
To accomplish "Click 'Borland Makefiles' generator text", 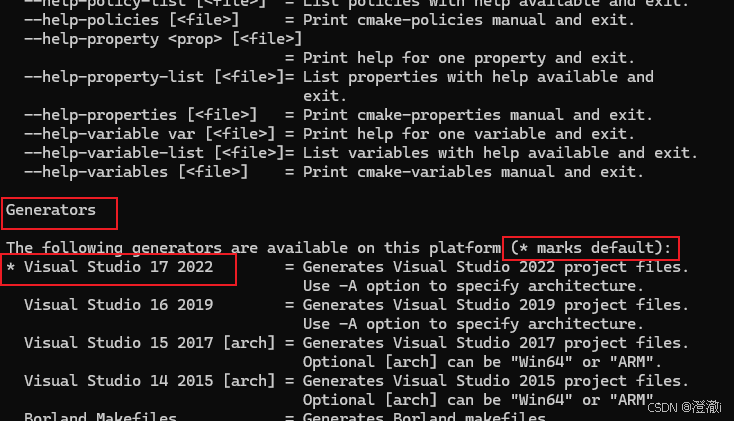I will click(x=100, y=416).
